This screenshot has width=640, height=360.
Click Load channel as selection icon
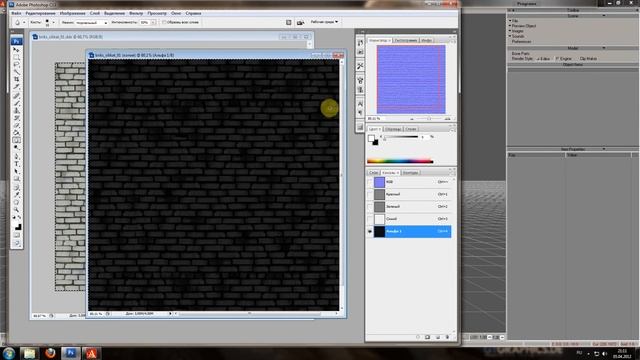[x=418, y=337]
